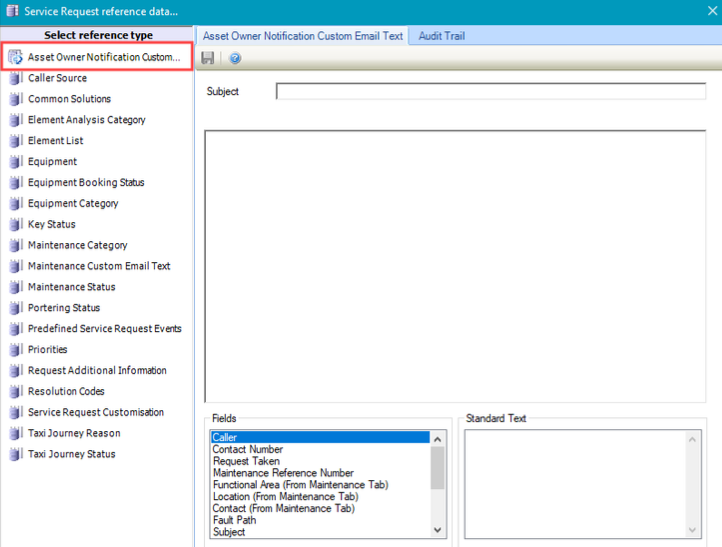Screen dimensions: 722x547
Task: Click into the Subject input field
Action: [x=490, y=92]
